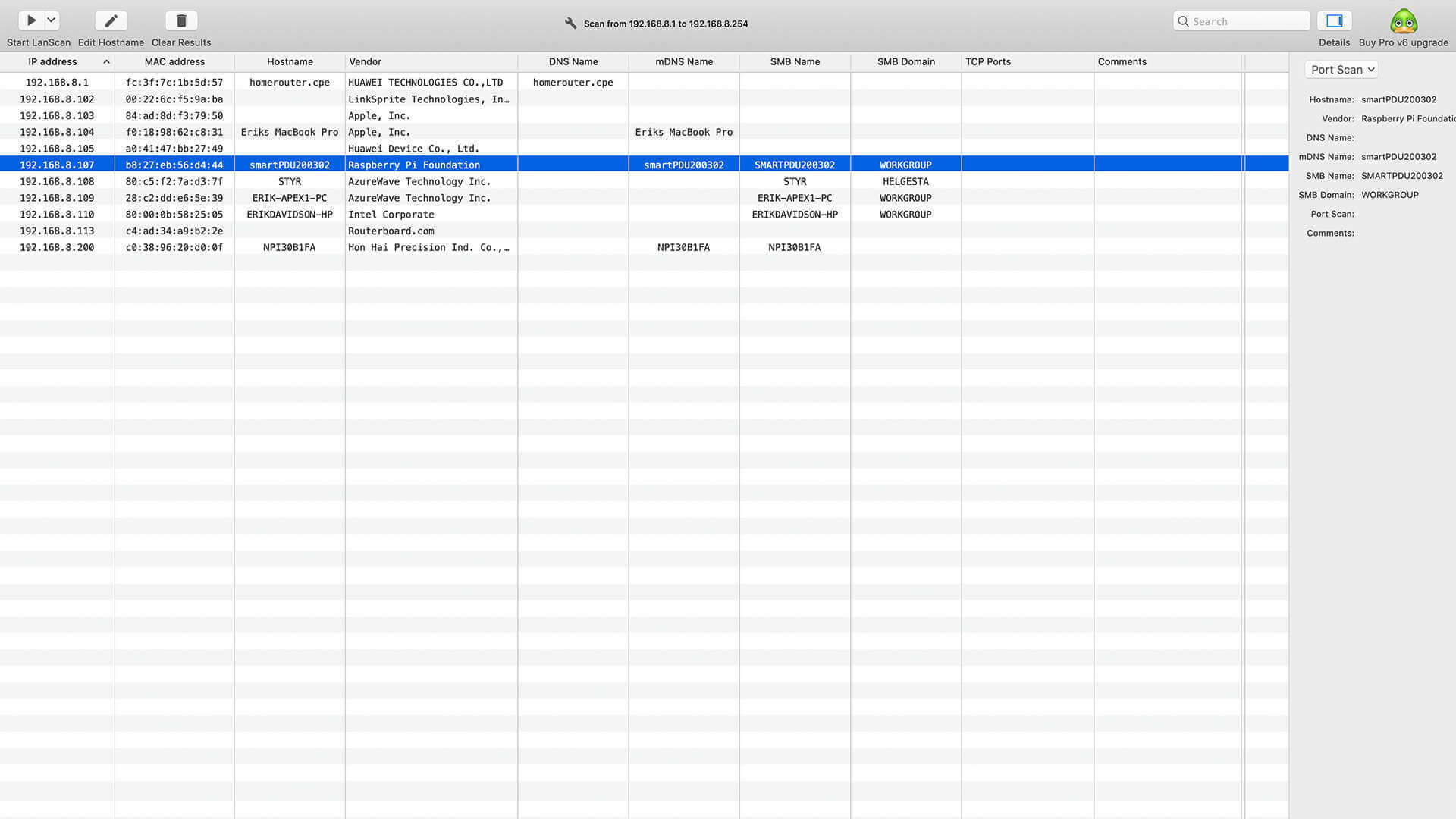This screenshot has height=819, width=1456.
Task: Click vendor Routerboard.com cell
Action: [x=391, y=231]
